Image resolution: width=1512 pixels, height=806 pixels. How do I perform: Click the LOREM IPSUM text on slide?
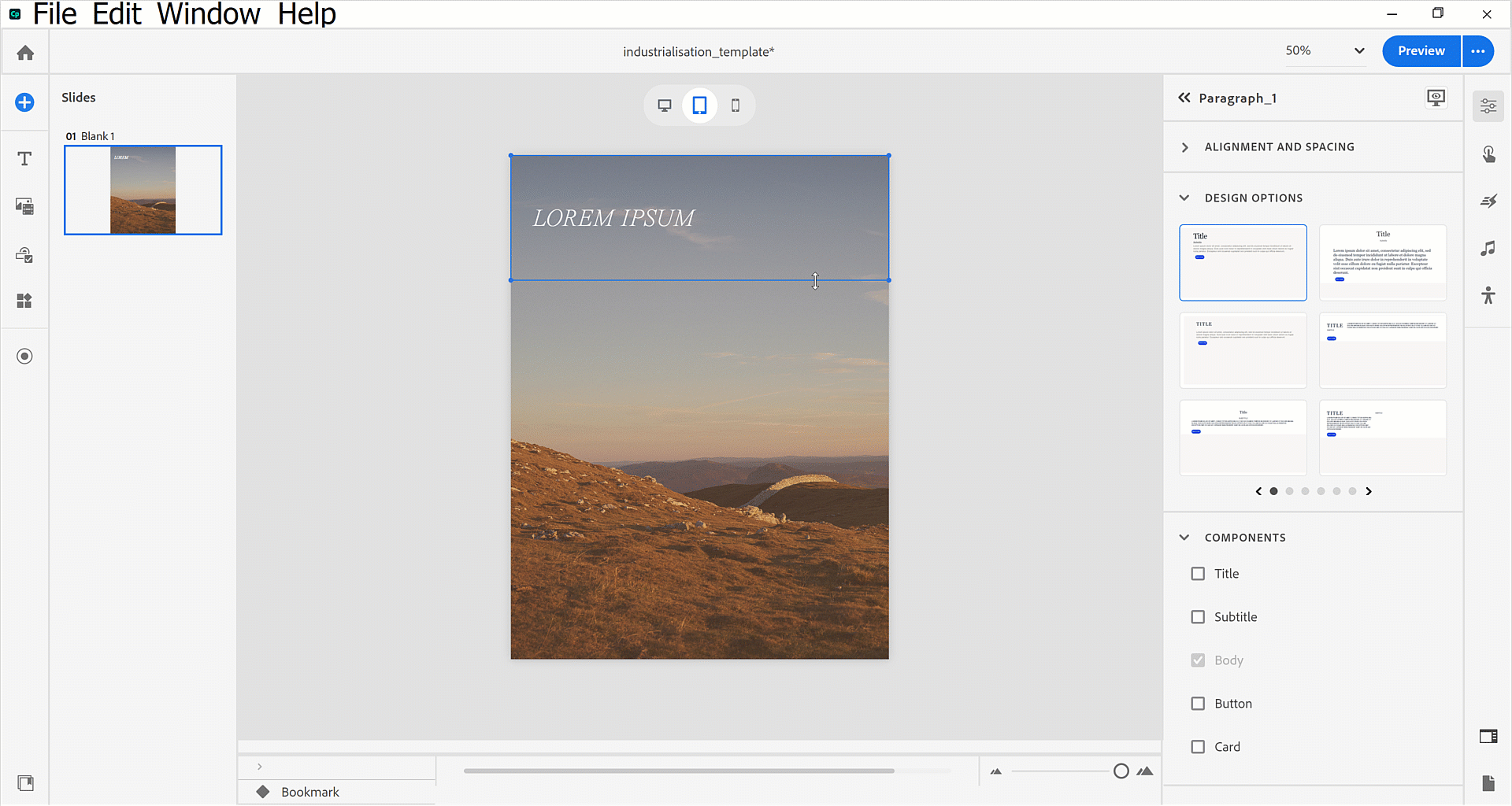click(613, 218)
